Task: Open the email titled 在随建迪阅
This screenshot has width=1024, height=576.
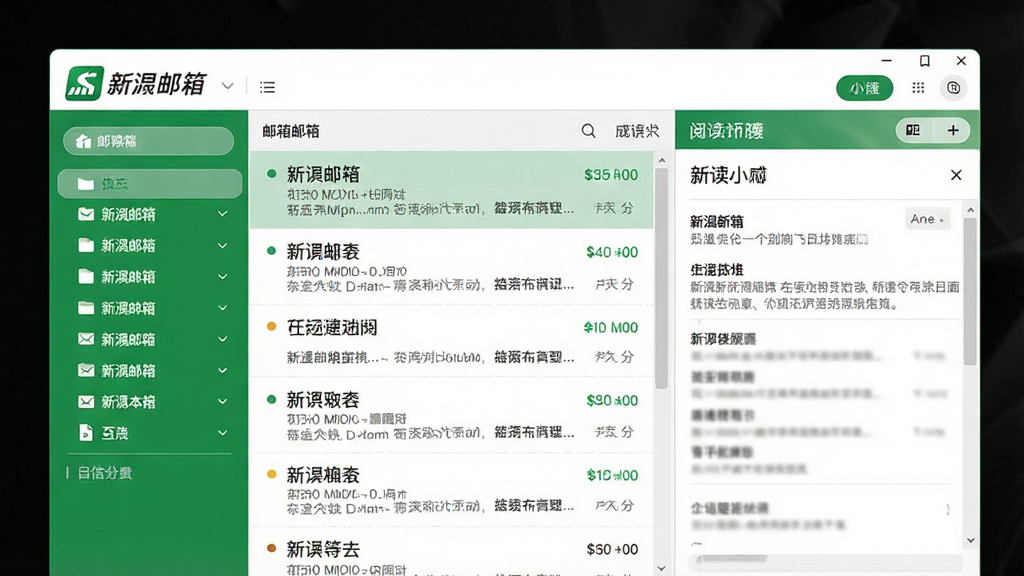Action: pos(451,341)
